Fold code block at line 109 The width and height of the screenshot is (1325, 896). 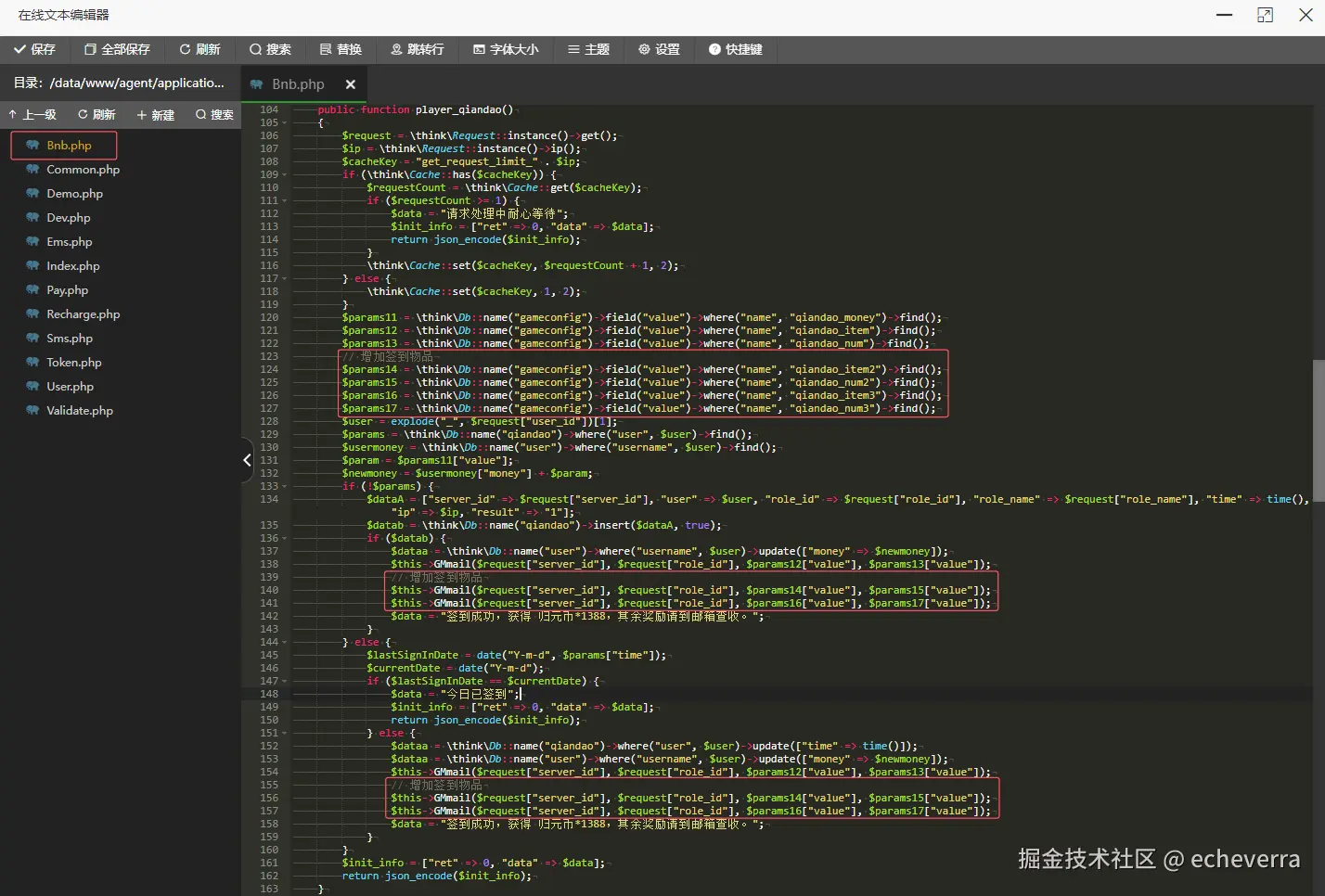[285, 175]
